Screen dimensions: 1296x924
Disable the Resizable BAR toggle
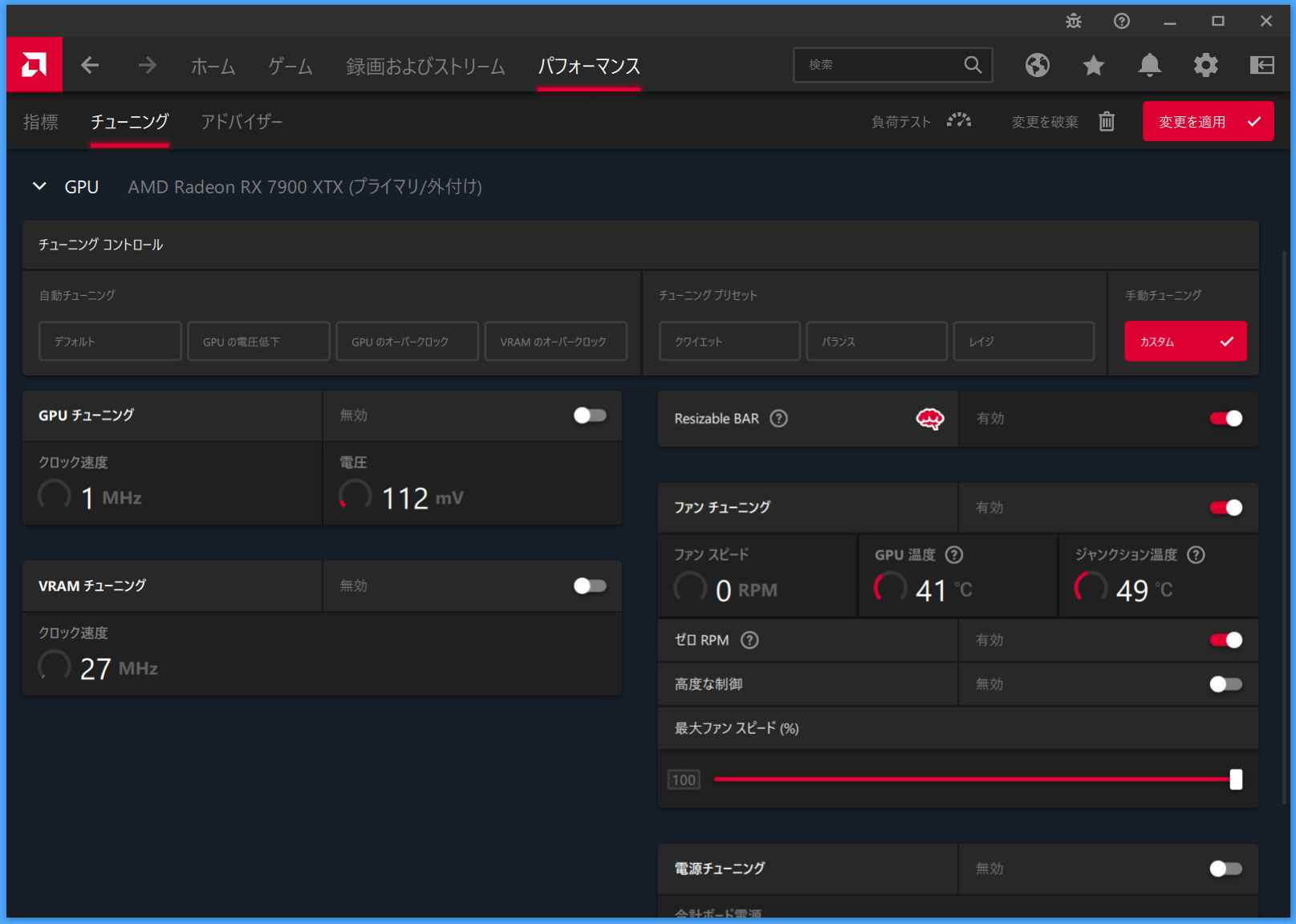click(1226, 419)
